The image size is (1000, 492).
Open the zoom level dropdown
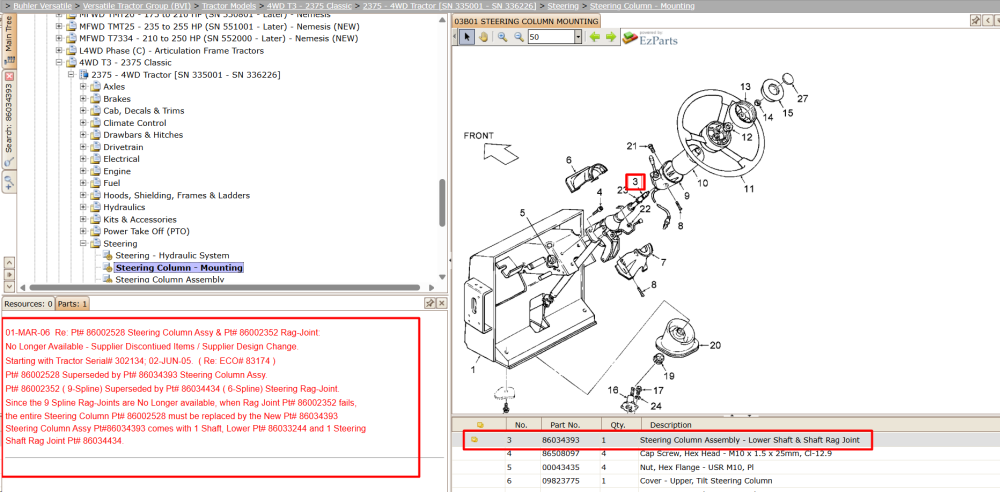click(x=578, y=37)
